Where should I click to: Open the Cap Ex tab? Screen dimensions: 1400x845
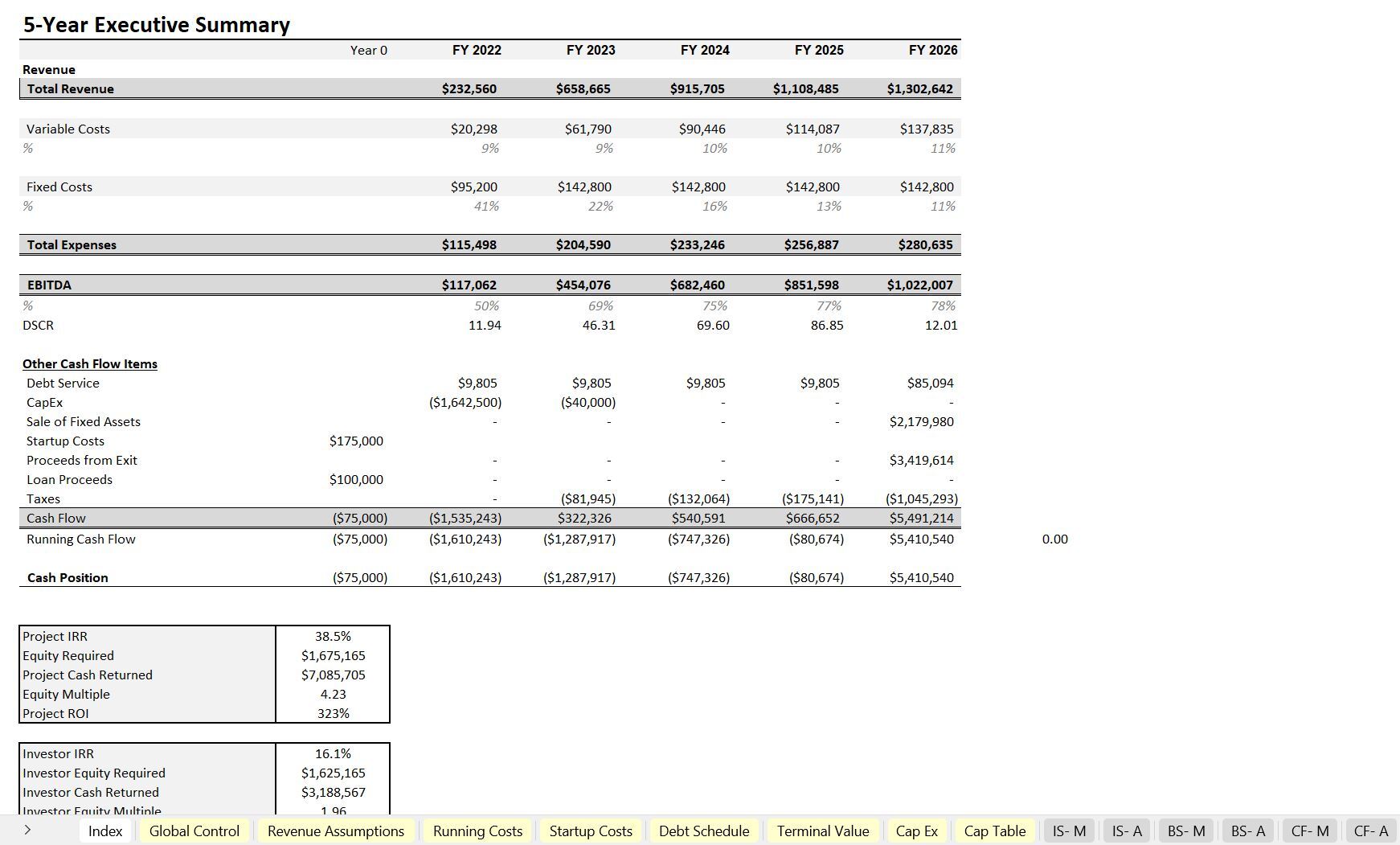916,831
